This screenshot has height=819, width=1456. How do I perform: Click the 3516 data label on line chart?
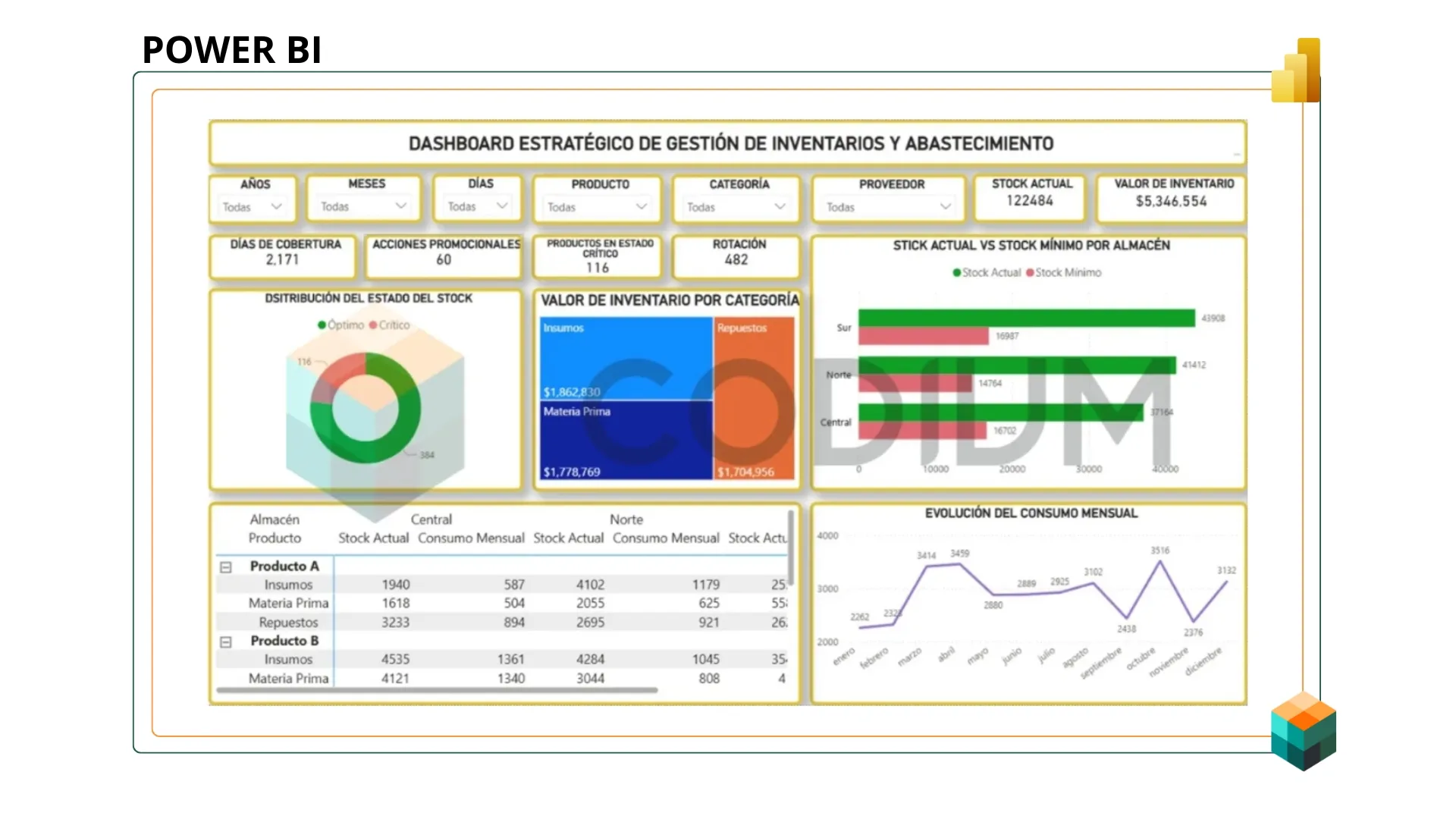[x=1159, y=551]
